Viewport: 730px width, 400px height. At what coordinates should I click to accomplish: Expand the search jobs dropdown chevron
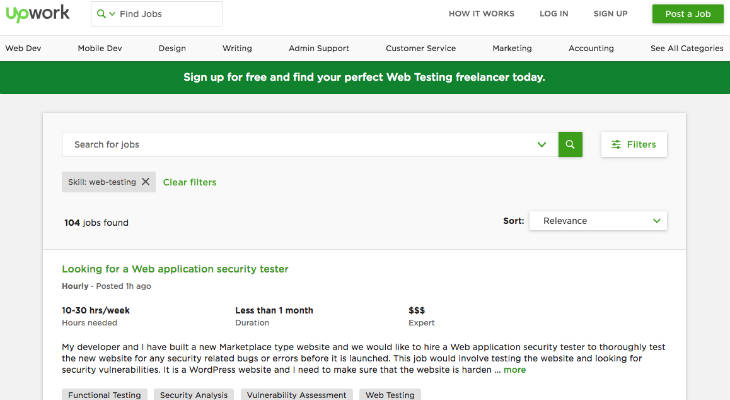click(542, 144)
